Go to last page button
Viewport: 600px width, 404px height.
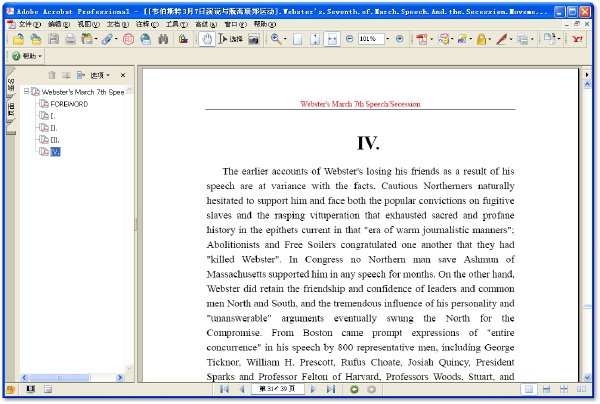(x=331, y=389)
